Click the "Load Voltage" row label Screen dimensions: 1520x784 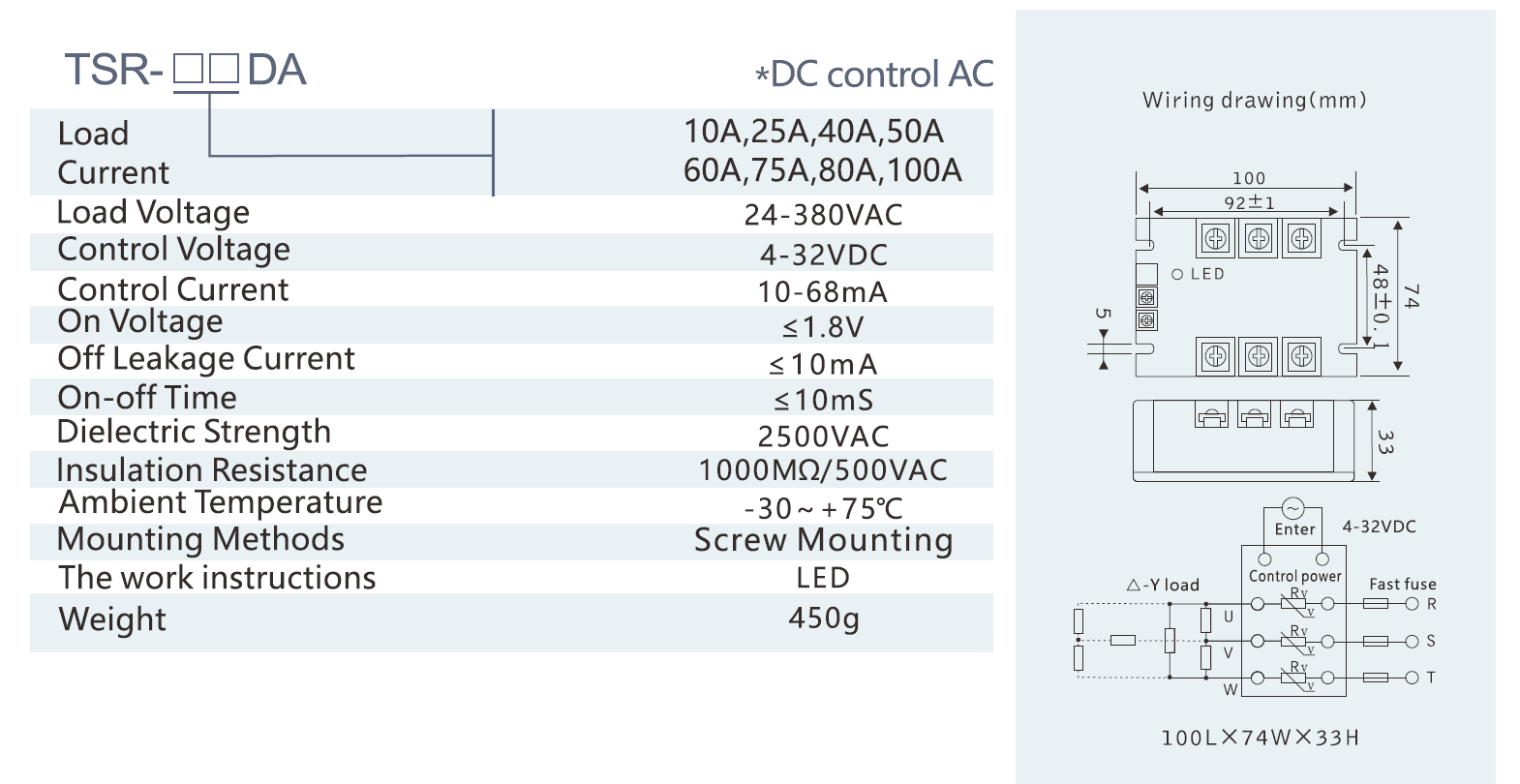tap(153, 213)
